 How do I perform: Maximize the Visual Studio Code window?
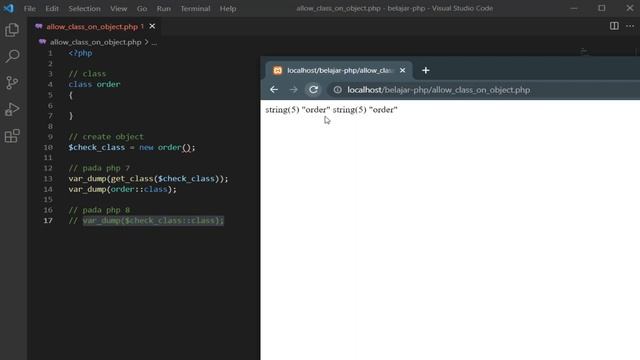coord(602,8)
